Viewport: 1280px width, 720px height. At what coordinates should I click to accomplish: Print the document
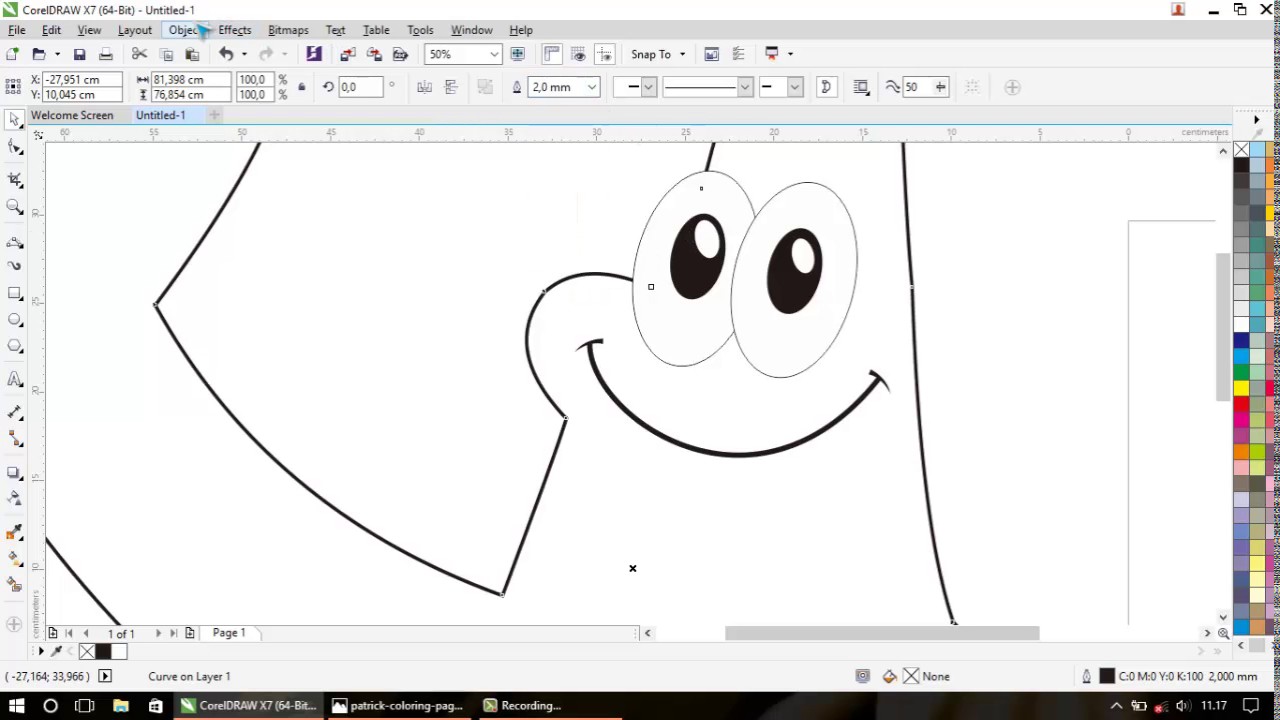106,54
